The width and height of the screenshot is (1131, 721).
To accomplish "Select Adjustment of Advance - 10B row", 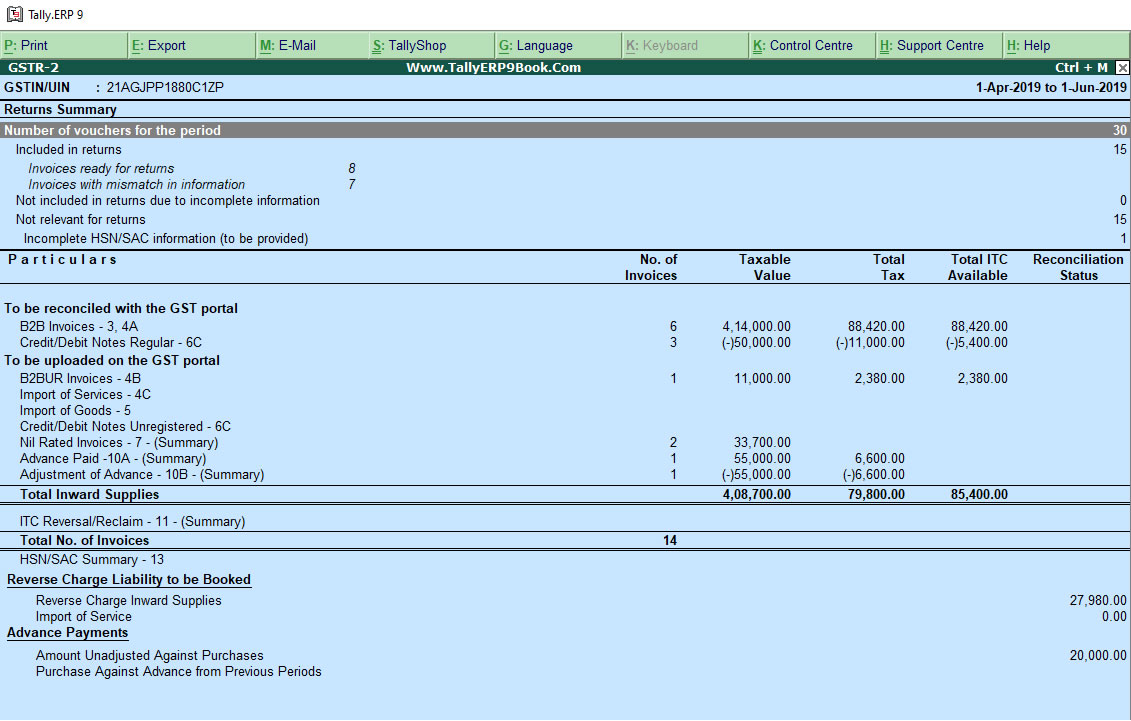I will pyautogui.click(x=566, y=474).
